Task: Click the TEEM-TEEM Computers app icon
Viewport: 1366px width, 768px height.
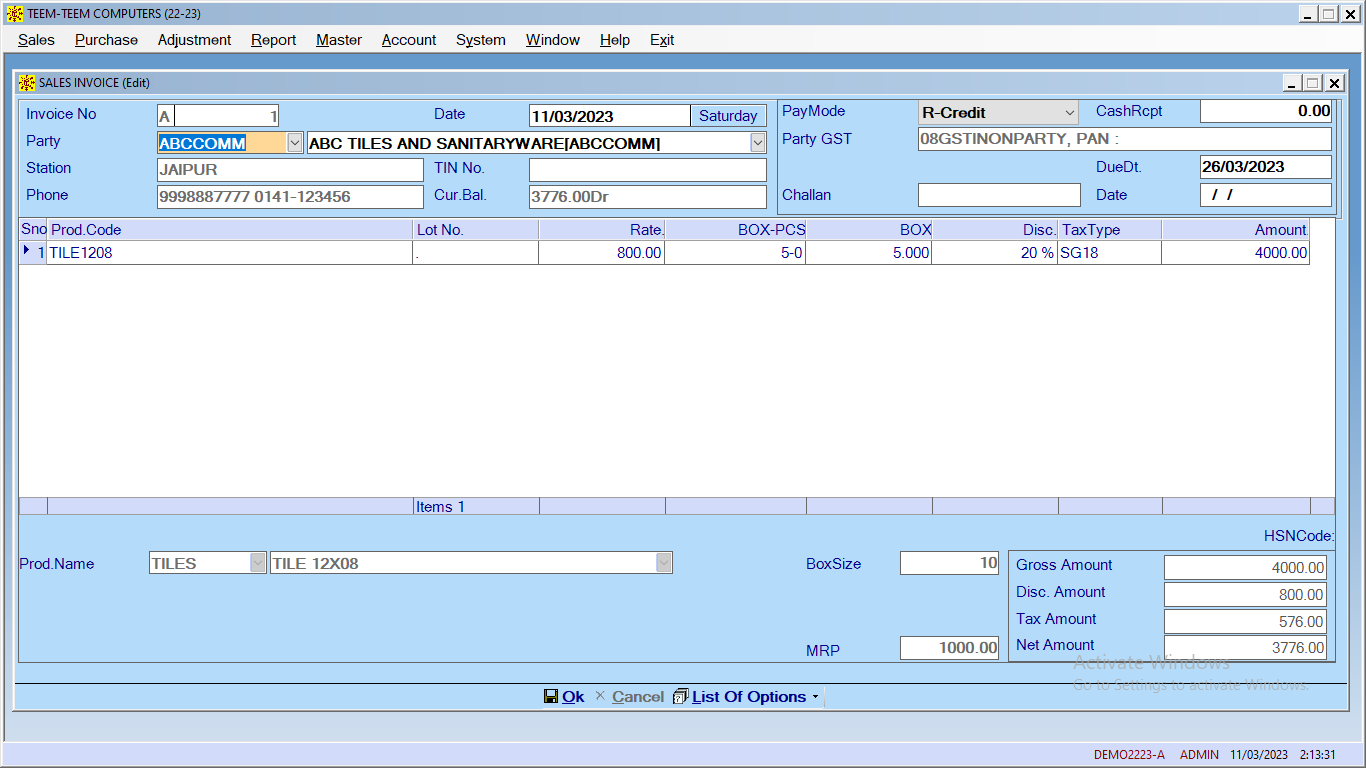Action: pyautogui.click(x=15, y=13)
